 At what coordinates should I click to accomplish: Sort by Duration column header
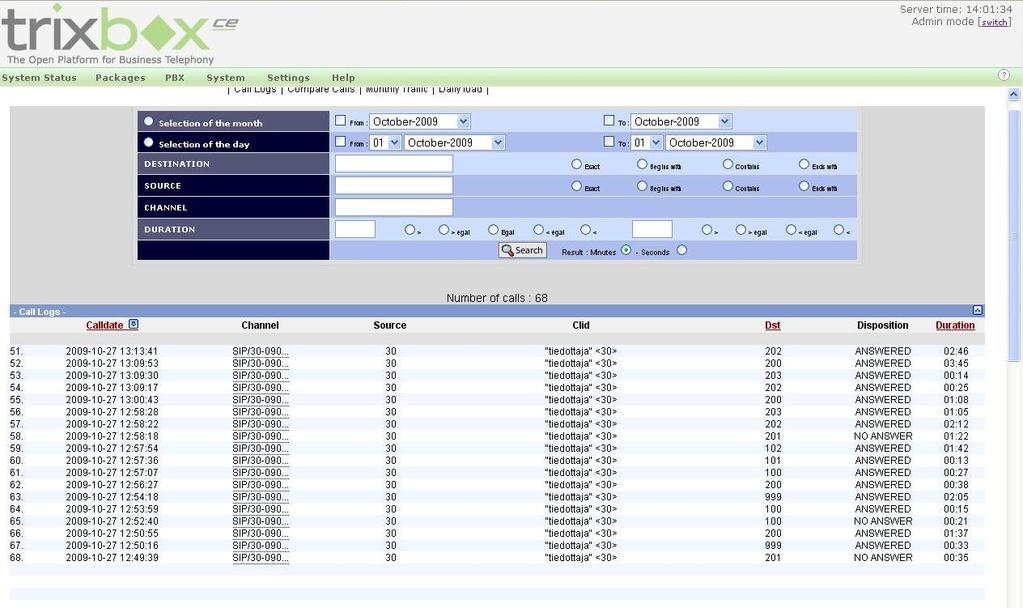[x=955, y=325]
